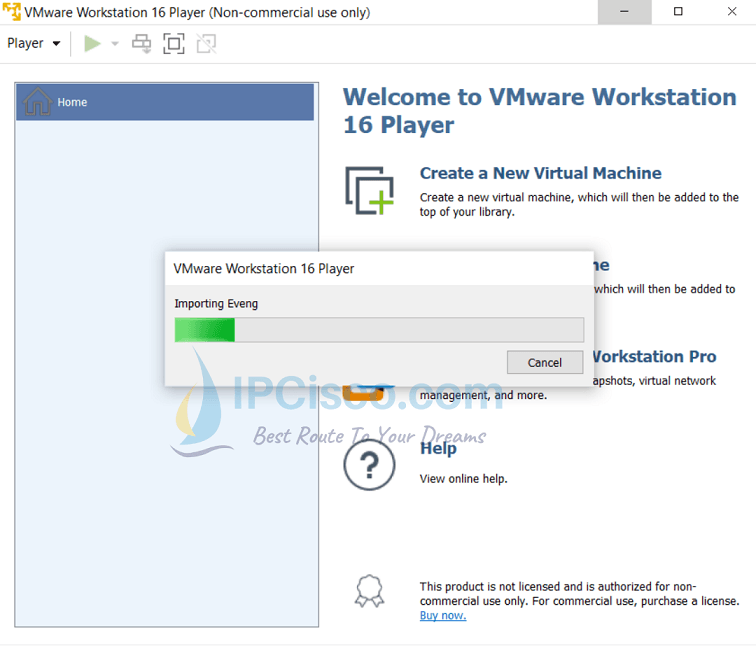This screenshot has width=756, height=646.
Task: Click the Buy now link
Action: (x=443, y=616)
